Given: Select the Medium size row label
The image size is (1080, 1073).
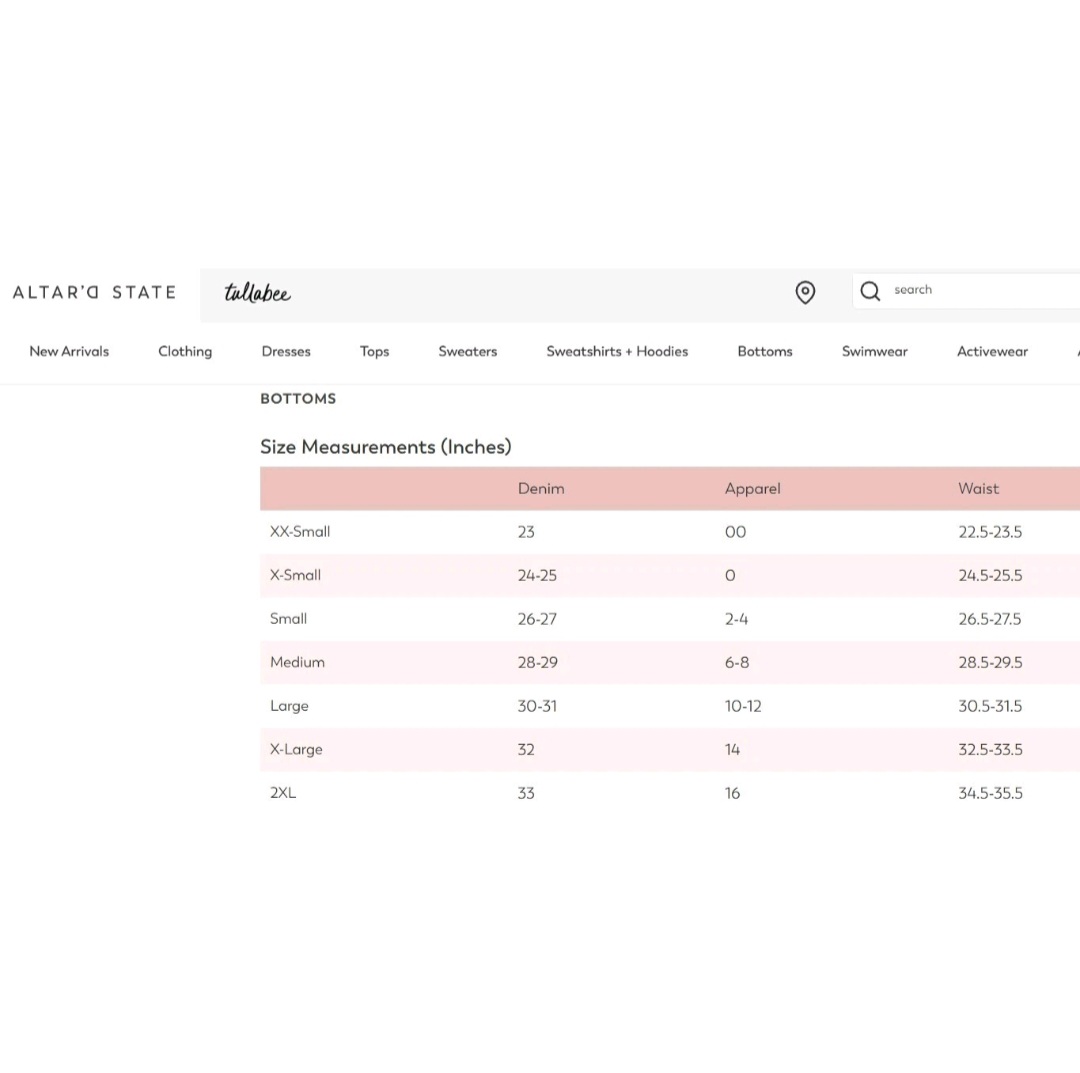Looking at the screenshot, I should 297,662.
